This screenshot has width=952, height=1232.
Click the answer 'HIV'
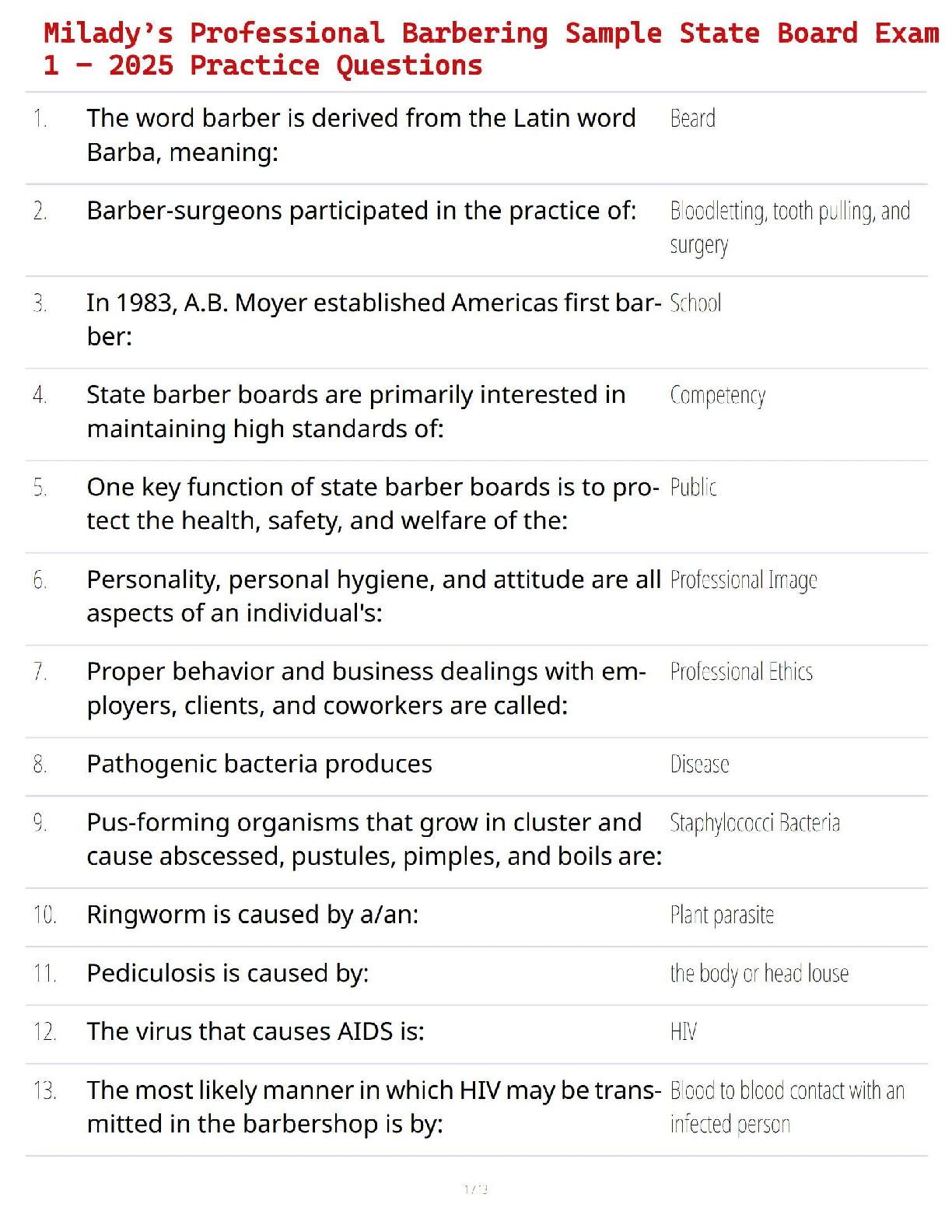683,1031
